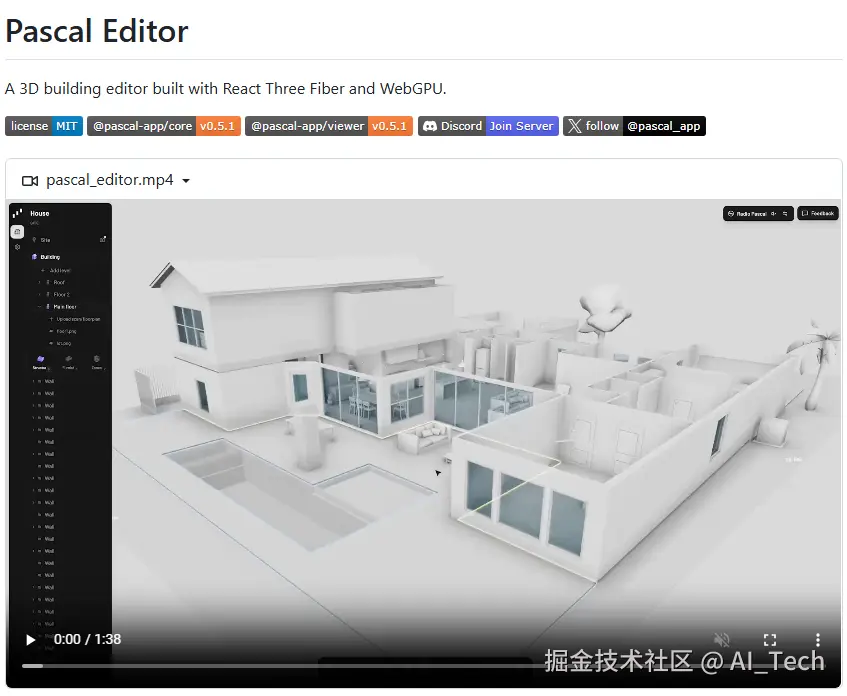Play the pascal_editor video
The width and height of the screenshot is (847, 696).
coord(30,640)
